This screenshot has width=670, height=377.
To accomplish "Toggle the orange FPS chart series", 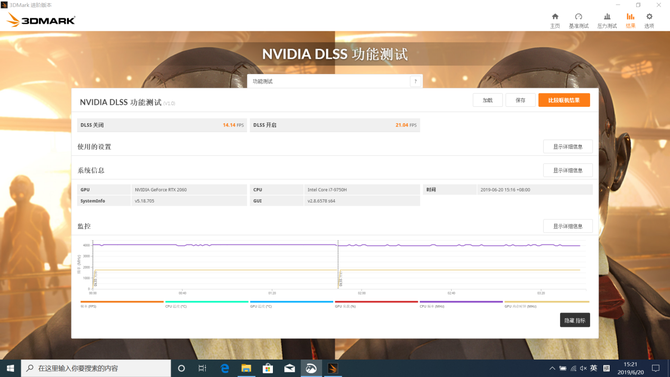I will coord(122,304).
